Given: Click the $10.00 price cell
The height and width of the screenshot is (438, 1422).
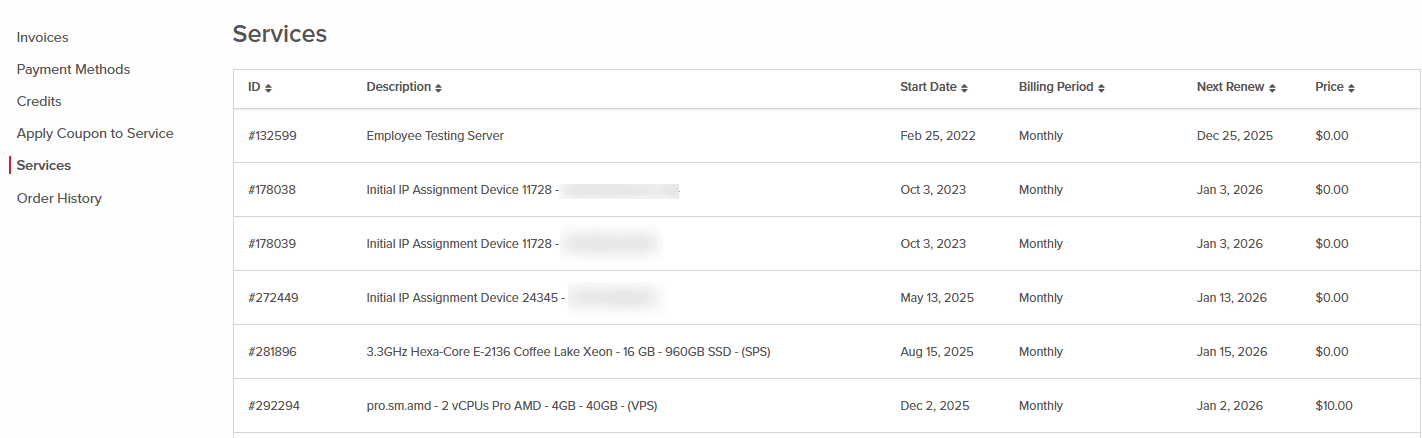Looking at the screenshot, I should [1334, 406].
